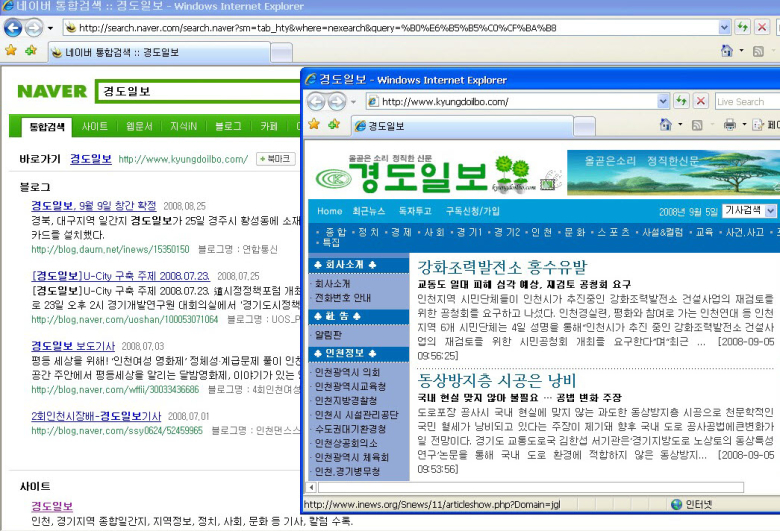This screenshot has height=531, width=780.
Task: Stop loading in 경도일보 window
Action: tap(700, 101)
